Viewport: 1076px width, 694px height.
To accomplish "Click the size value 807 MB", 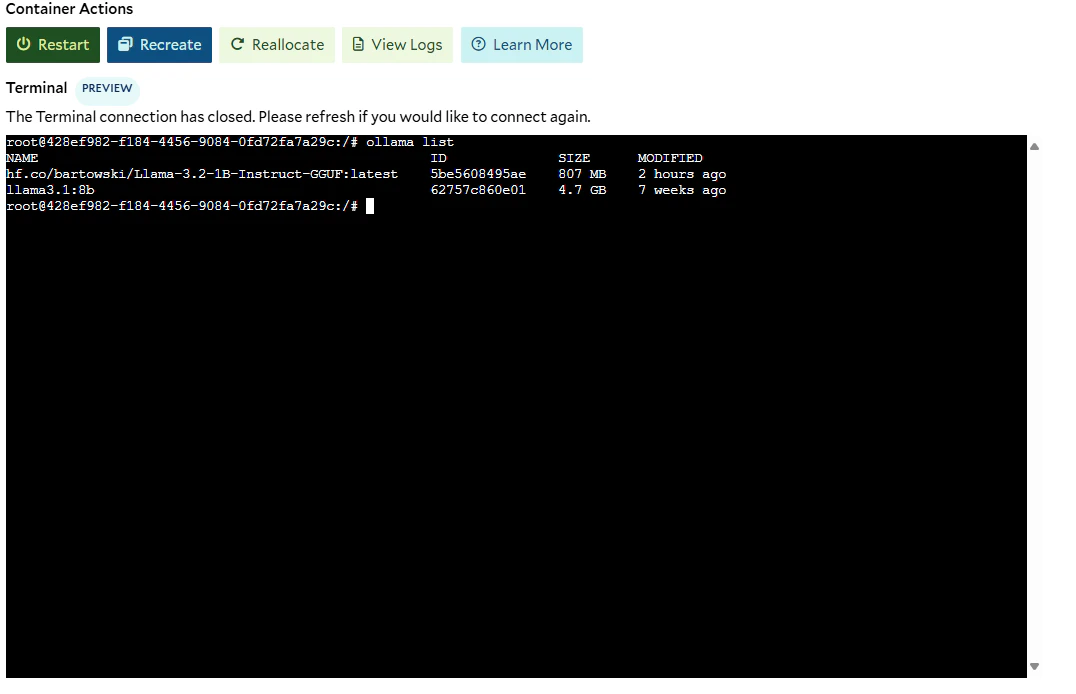I will pos(582,174).
